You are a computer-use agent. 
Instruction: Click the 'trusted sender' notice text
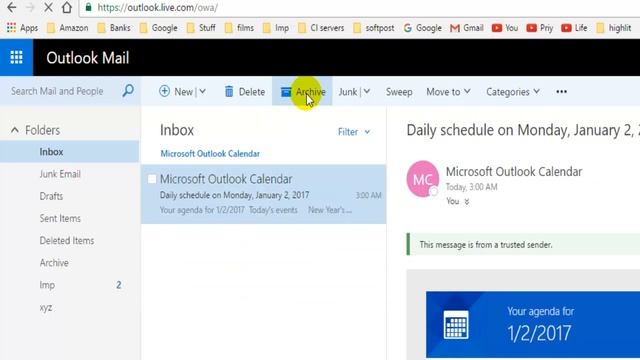click(x=486, y=244)
